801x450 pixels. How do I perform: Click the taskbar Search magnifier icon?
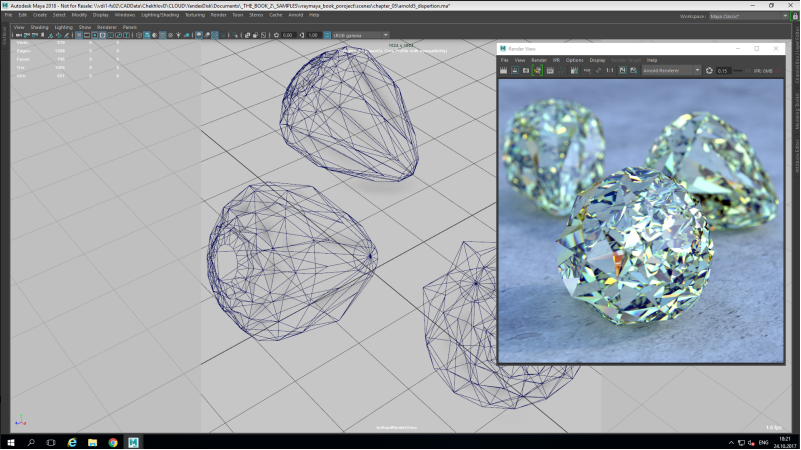click(x=31, y=442)
